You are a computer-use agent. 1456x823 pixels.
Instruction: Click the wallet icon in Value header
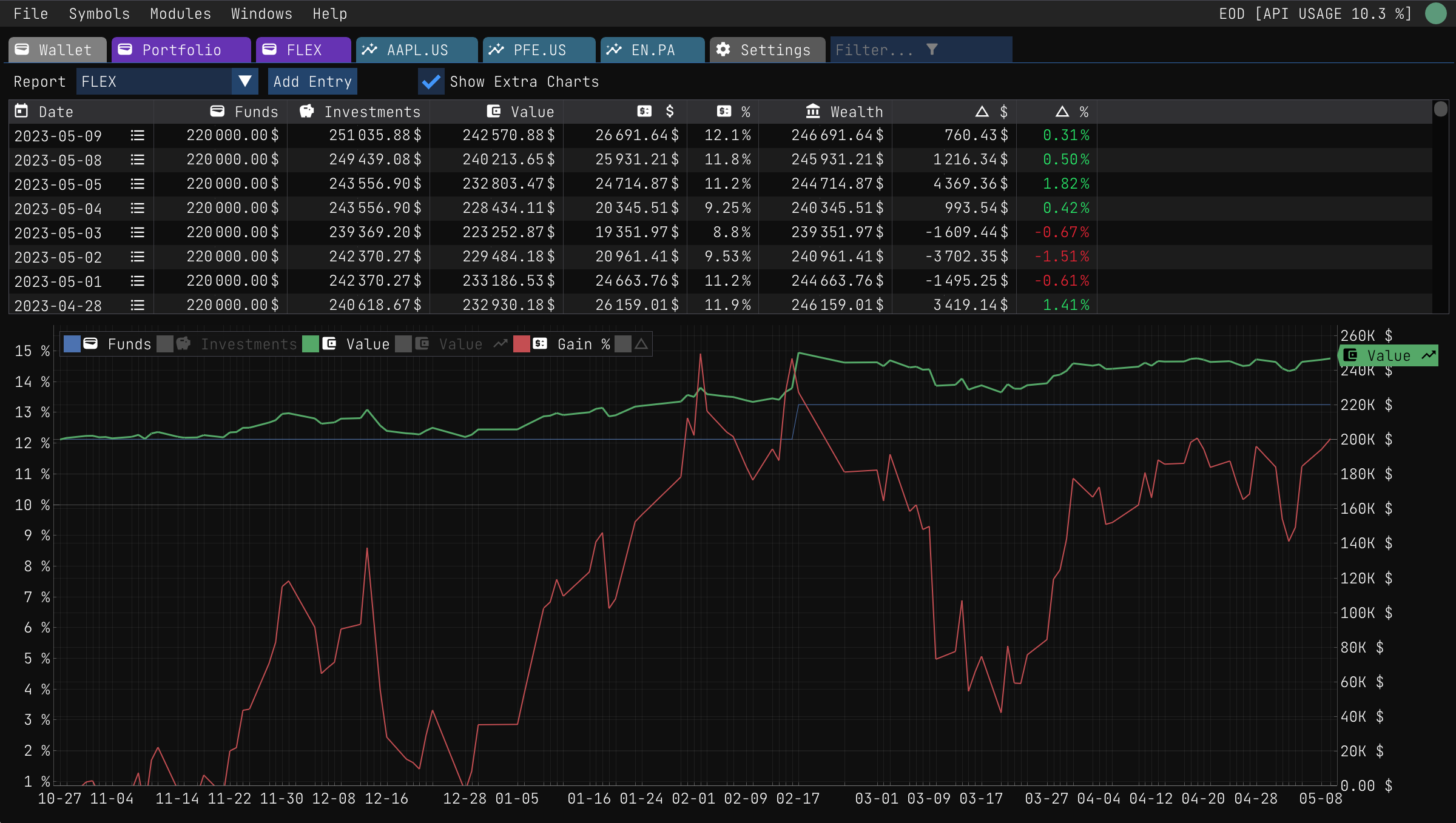pos(494,111)
